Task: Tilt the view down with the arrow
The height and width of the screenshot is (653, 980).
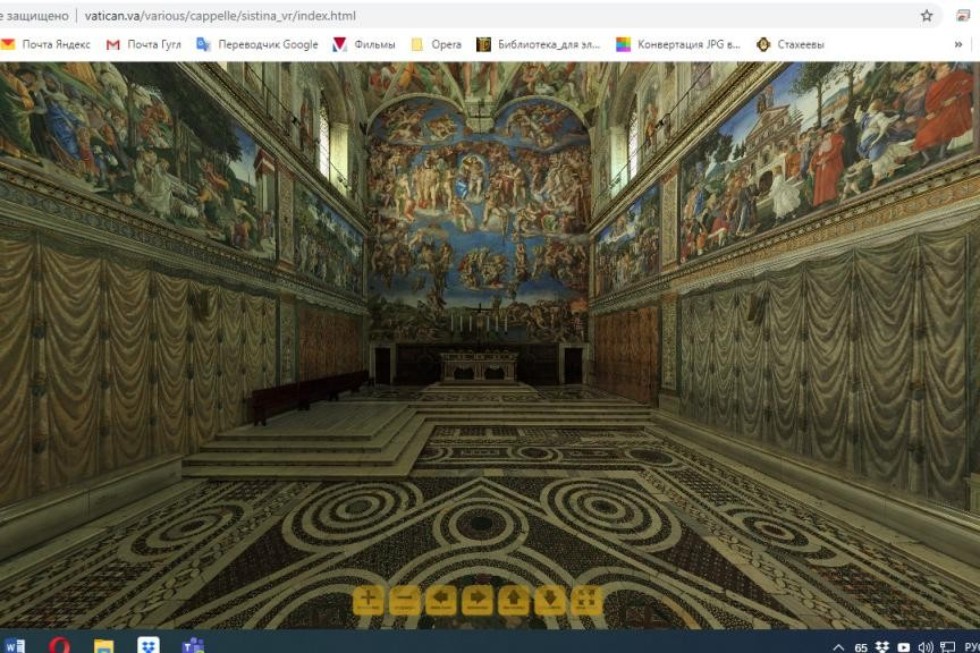Action: point(550,599)
